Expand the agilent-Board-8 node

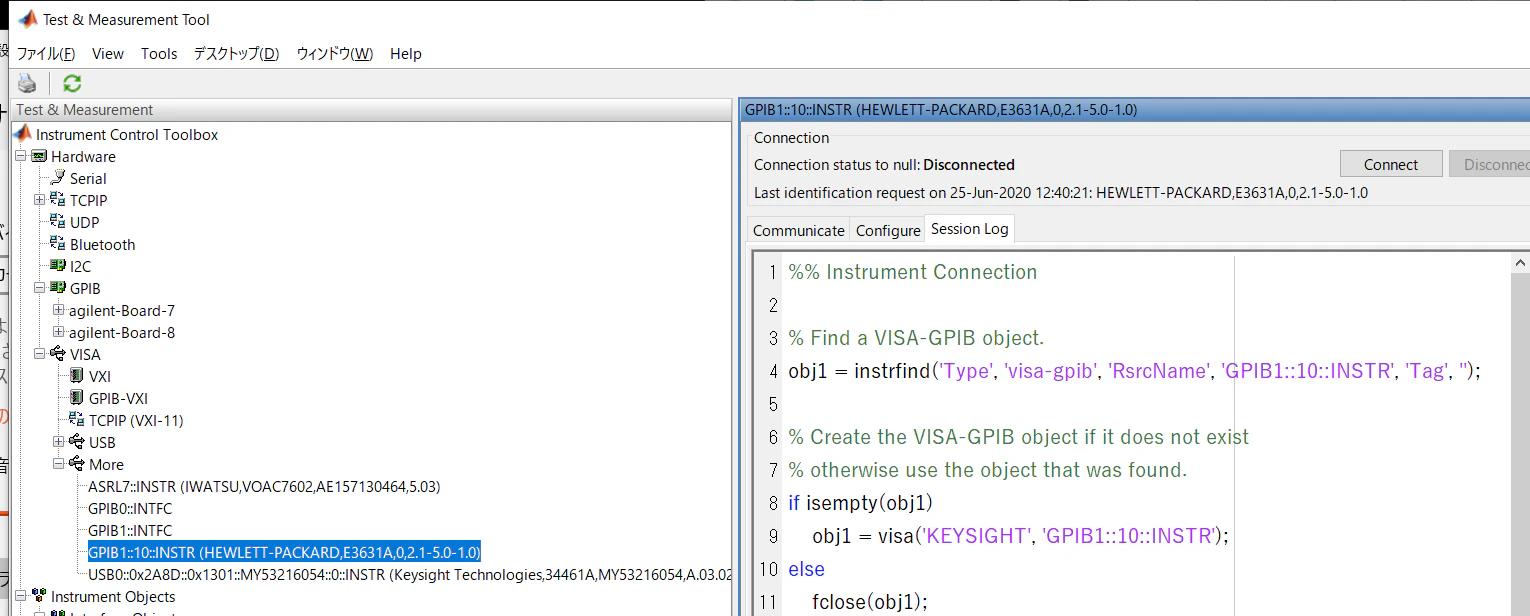click(59, 332)
